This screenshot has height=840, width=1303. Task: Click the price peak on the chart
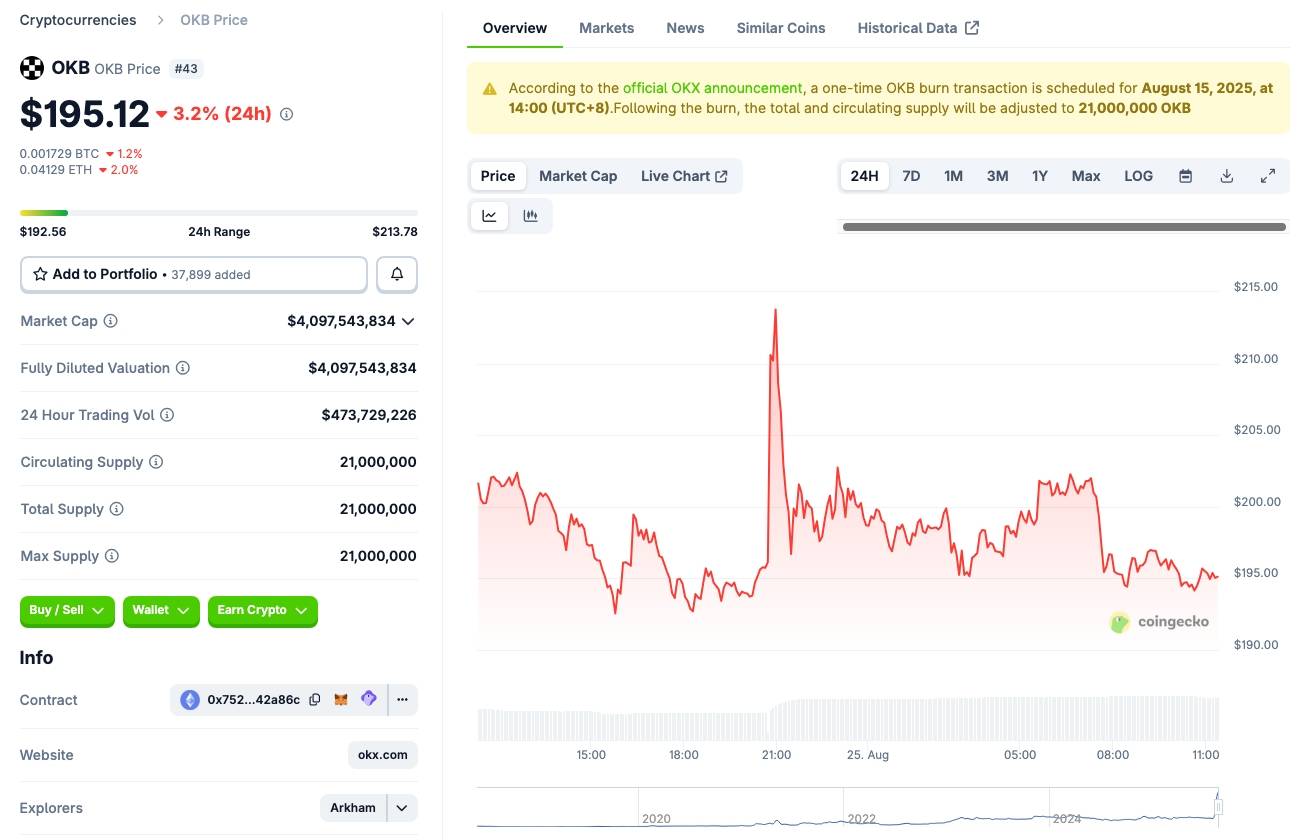coord(775,309)
